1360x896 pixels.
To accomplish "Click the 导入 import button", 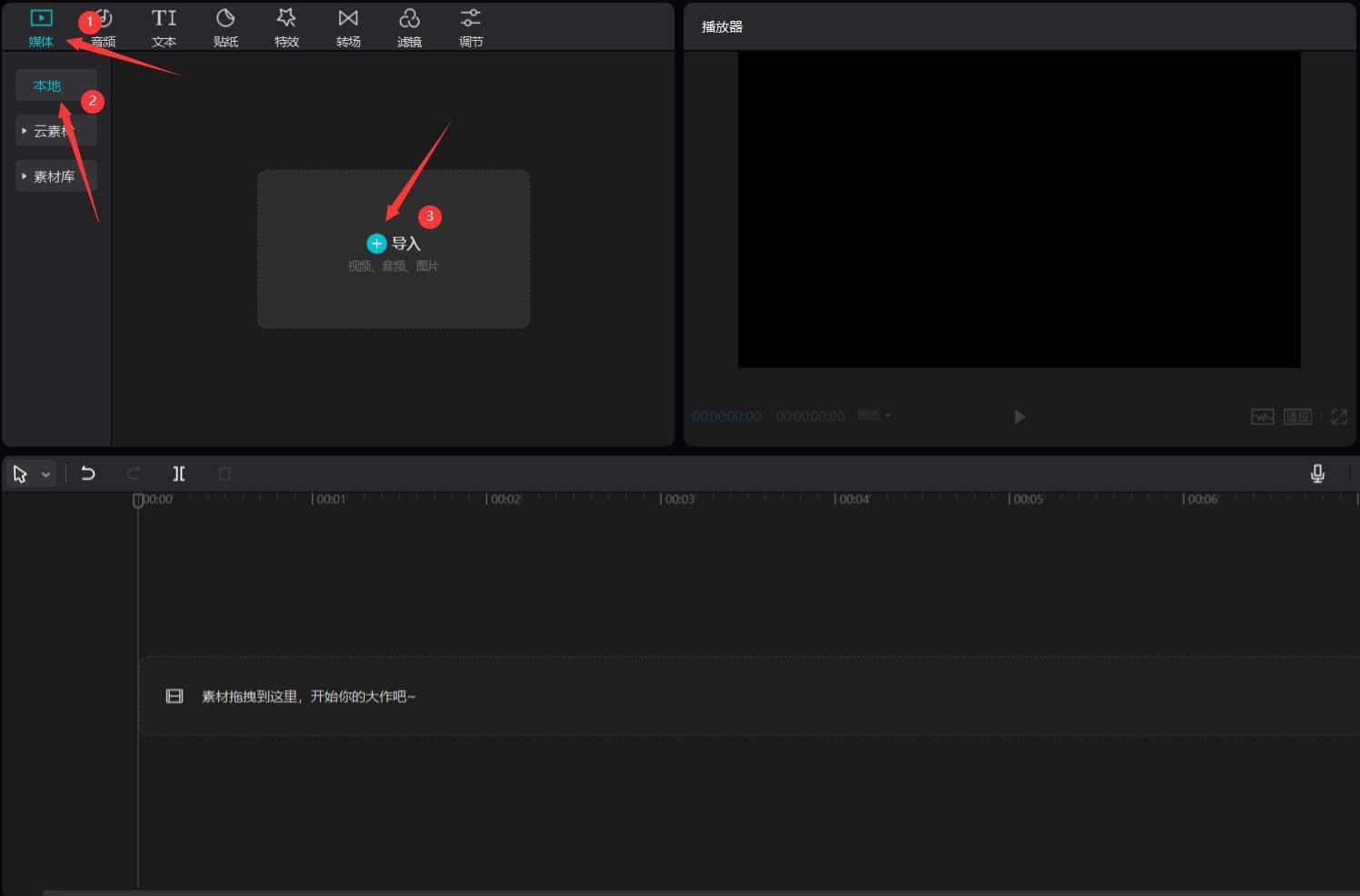I will (394, 244).
